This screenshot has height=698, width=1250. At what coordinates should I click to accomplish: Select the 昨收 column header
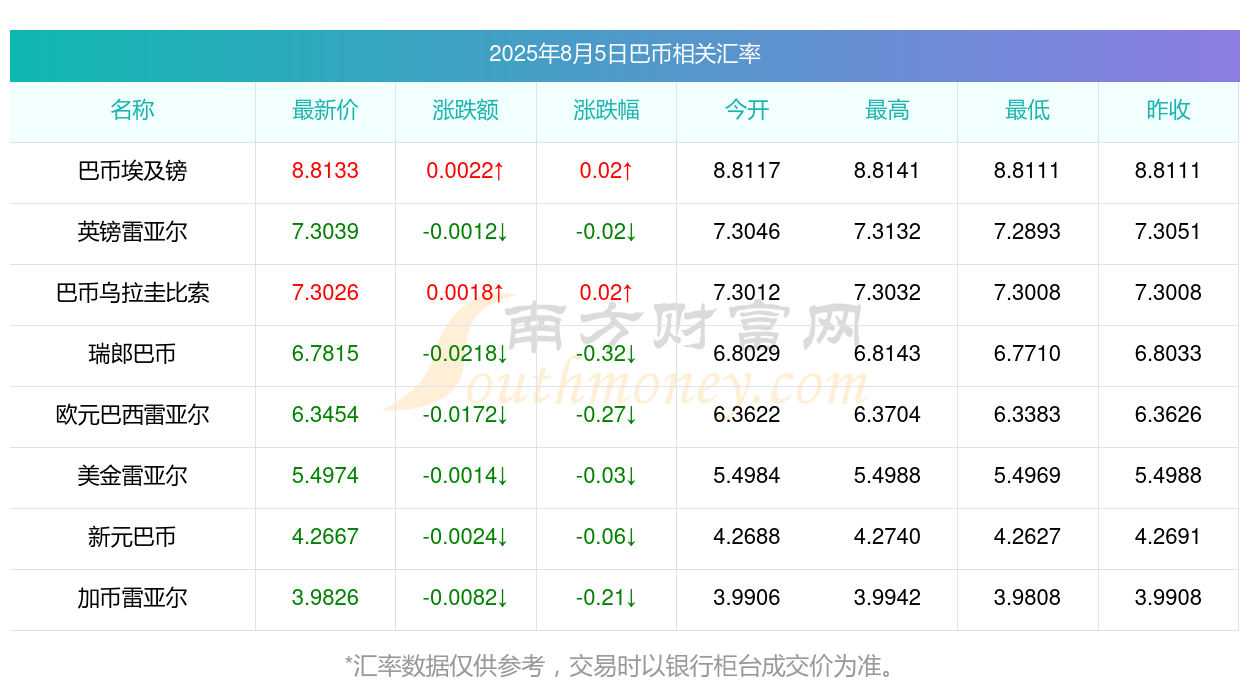tap(1168, 110)
